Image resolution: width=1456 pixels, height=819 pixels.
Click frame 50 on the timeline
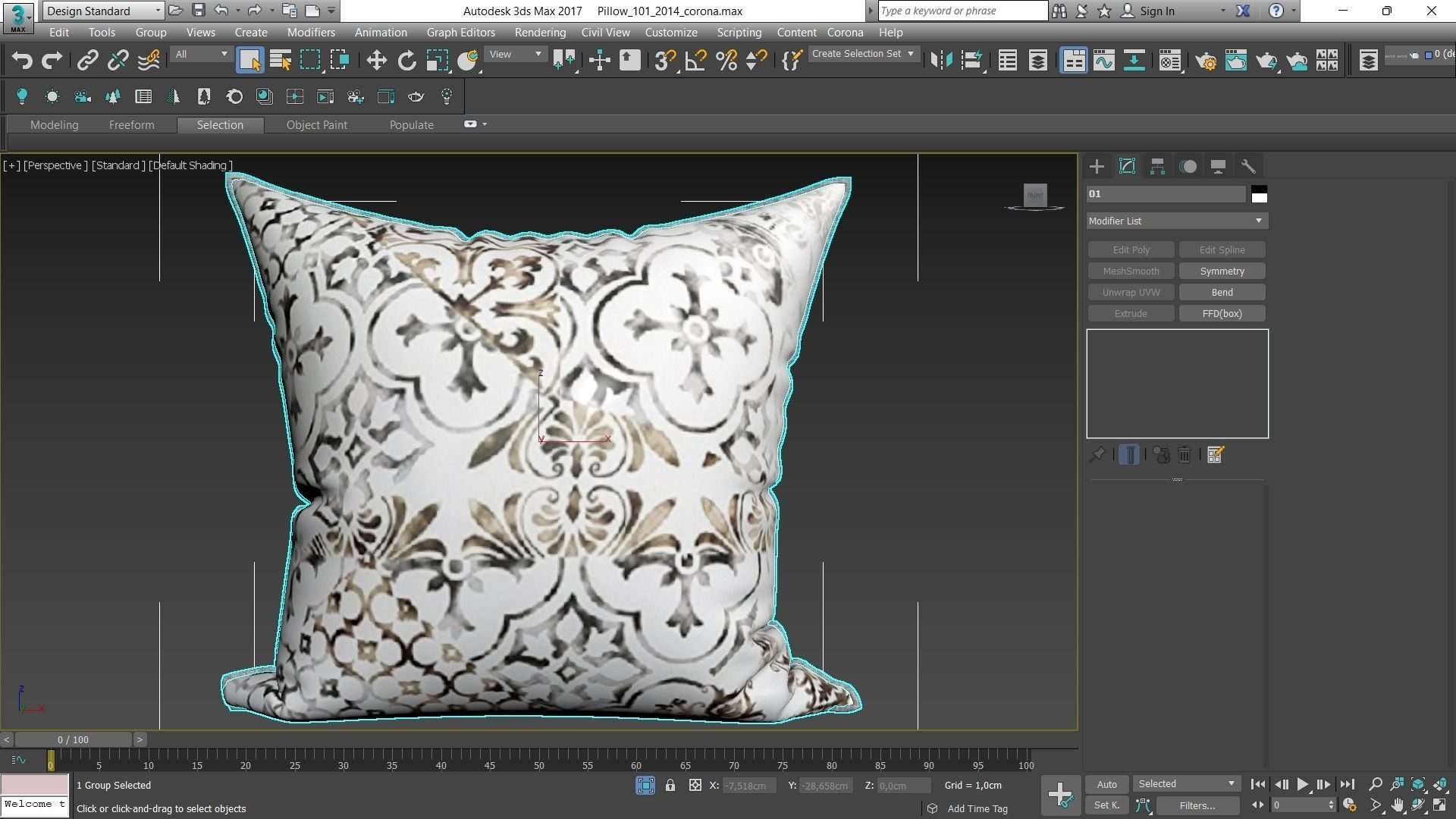(x=538, y=759)
